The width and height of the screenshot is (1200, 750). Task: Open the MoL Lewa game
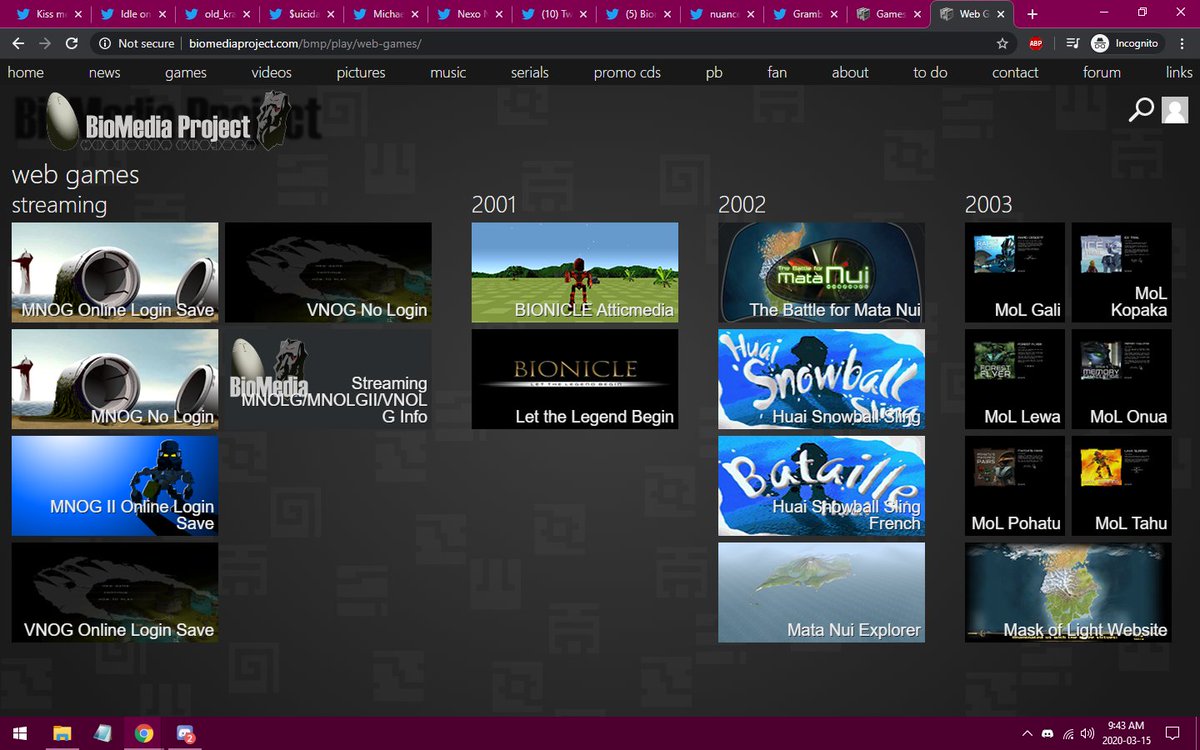[1015, 379]
